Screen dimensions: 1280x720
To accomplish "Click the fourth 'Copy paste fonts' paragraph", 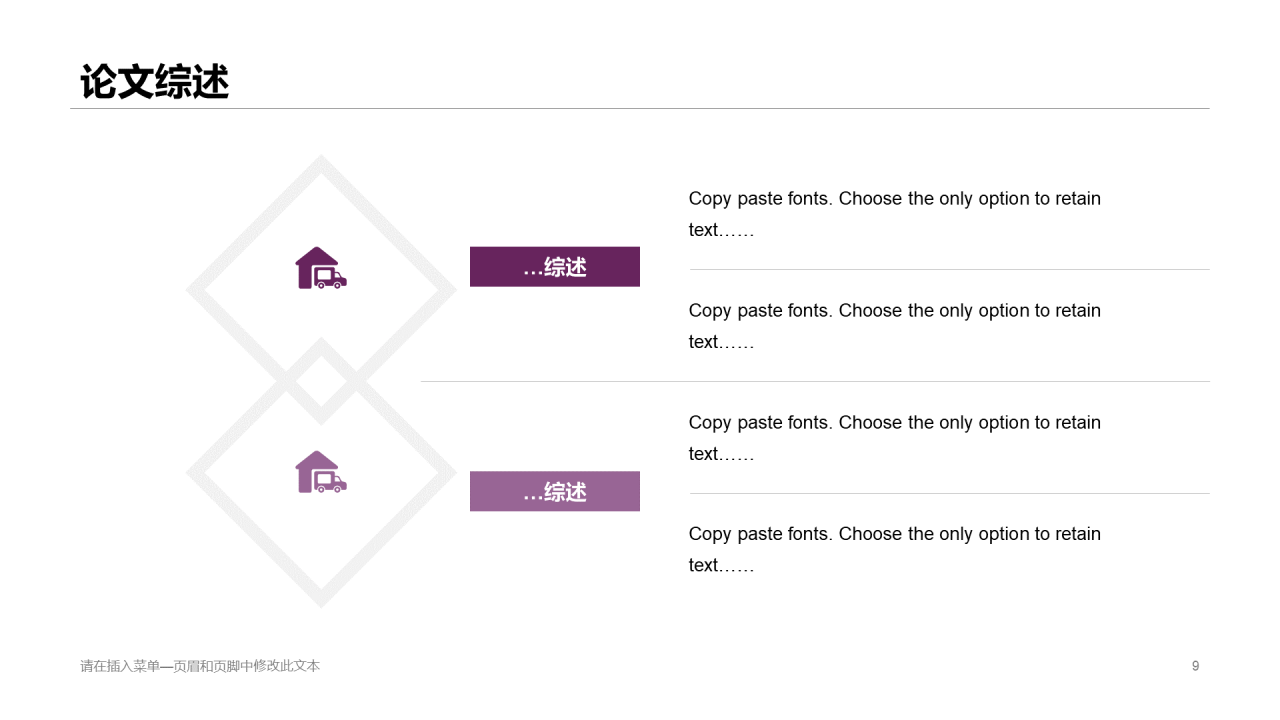I will (894, 549).
